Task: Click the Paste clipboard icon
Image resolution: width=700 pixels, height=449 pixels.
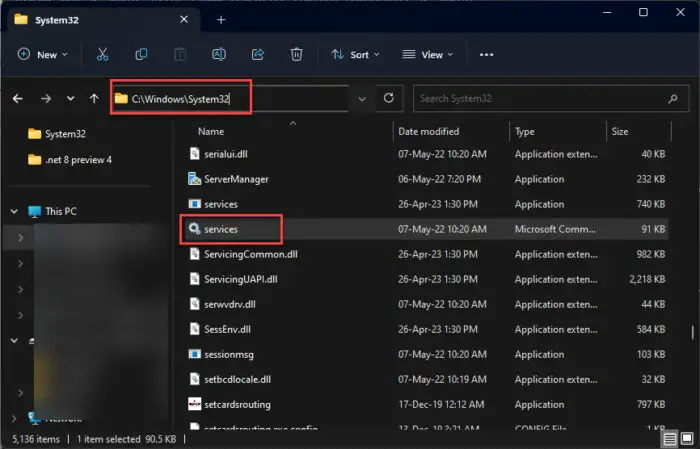Action: pyautogui.click(x=180, y=54)
